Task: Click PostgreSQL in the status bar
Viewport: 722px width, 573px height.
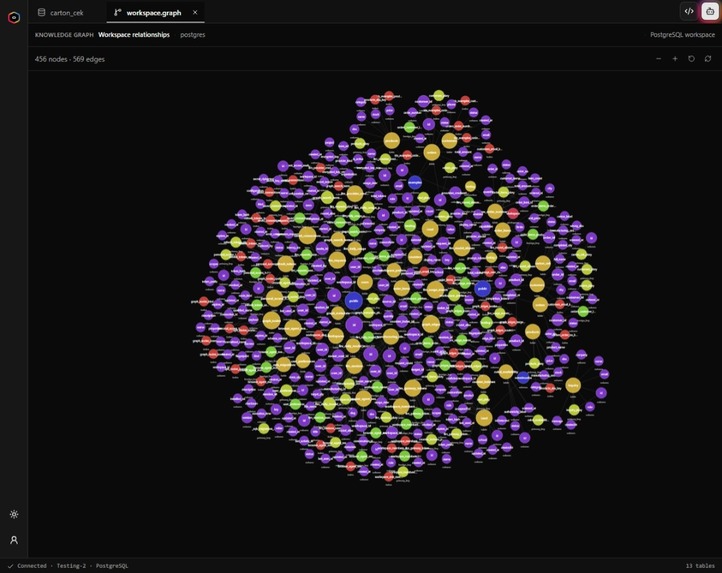Action: click(x=112, y=566)
